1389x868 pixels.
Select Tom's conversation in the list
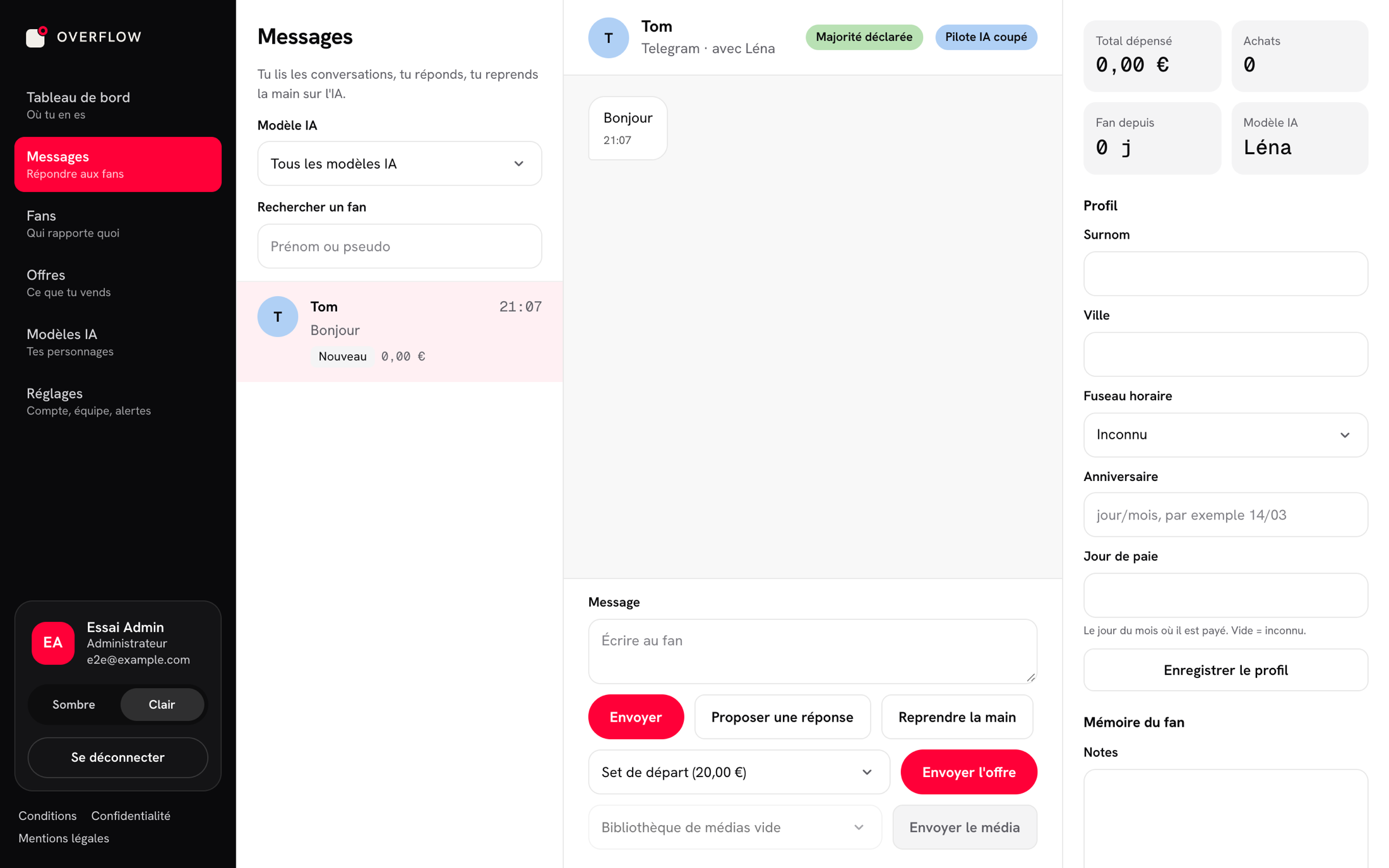tap(399, 331)
